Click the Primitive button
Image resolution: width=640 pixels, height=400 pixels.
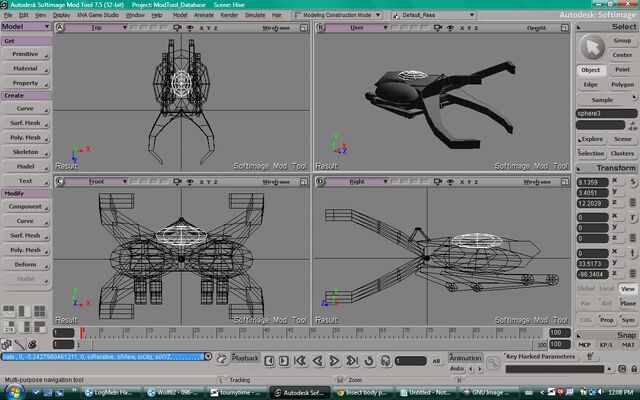(x=26, y=54)
